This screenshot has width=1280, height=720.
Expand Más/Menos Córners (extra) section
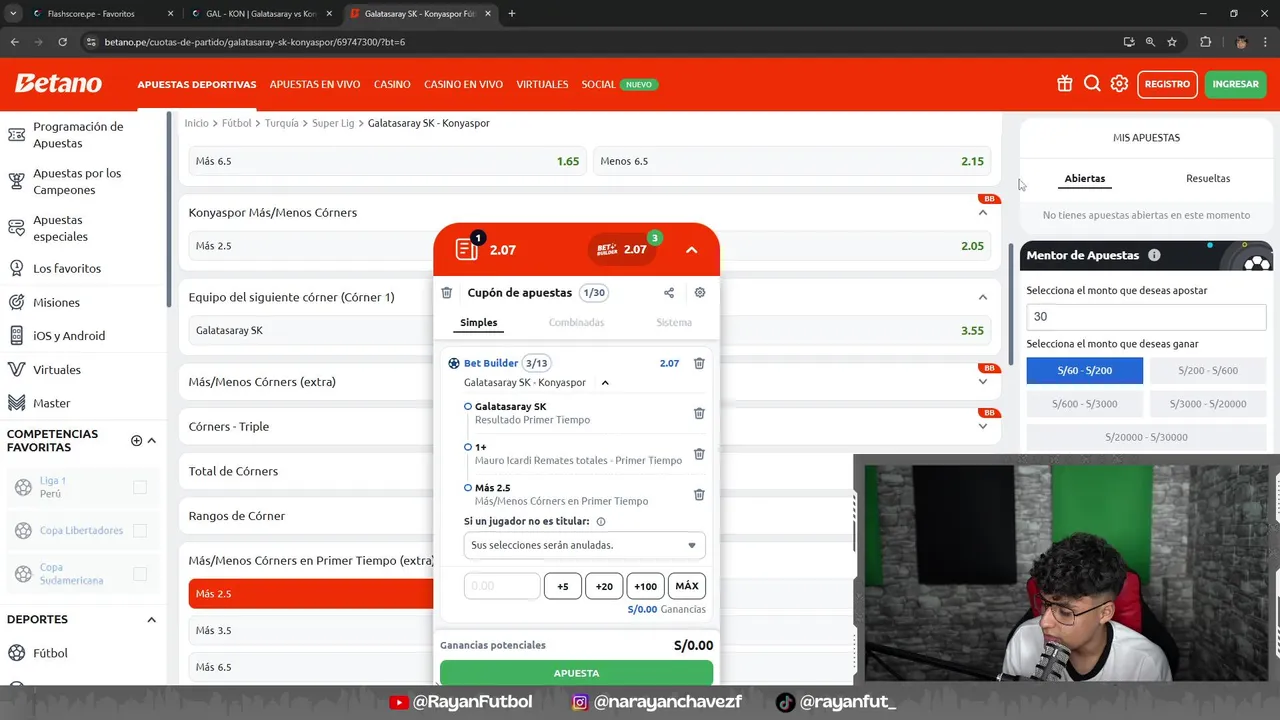pyautogui.click(x=983, y=381)
